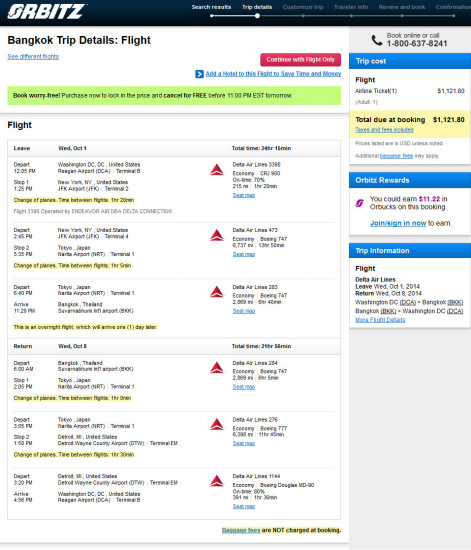The width and height of the screenshot is (471, 550).
Task: Open Taxes and fees included link
Action: pos(384,130)
